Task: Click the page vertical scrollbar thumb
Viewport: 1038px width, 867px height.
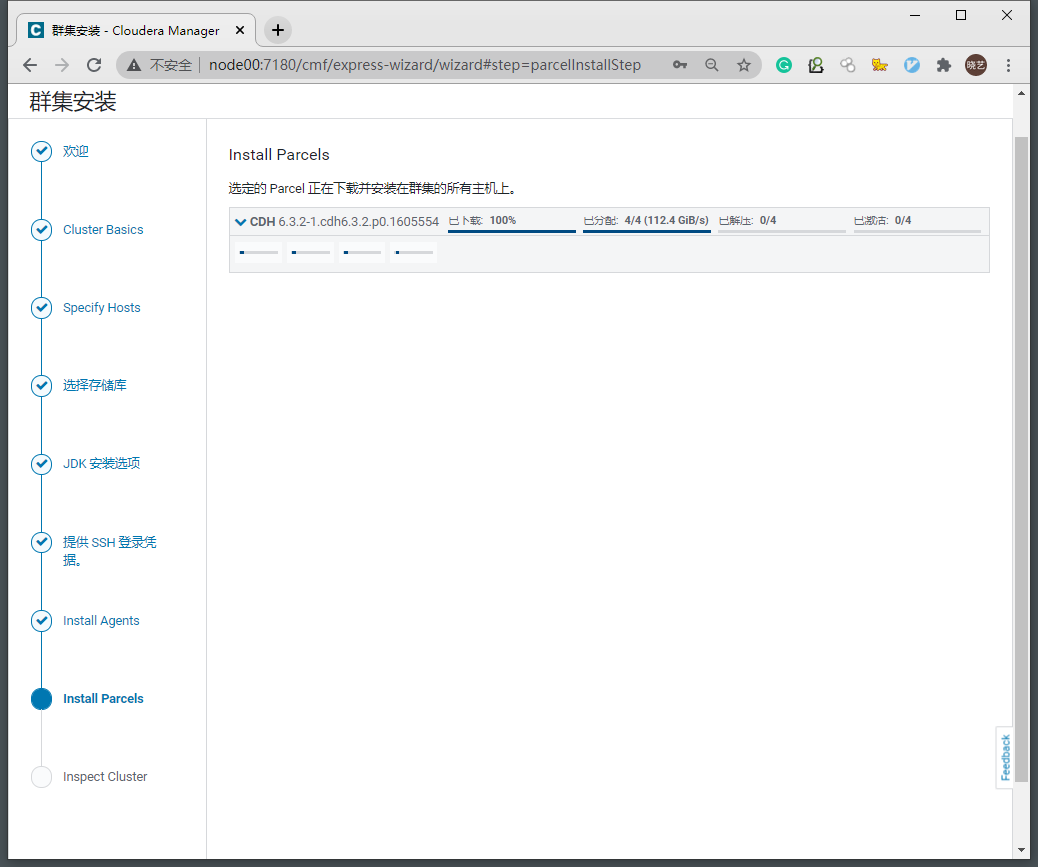Action: click(x=1021, y=458)
